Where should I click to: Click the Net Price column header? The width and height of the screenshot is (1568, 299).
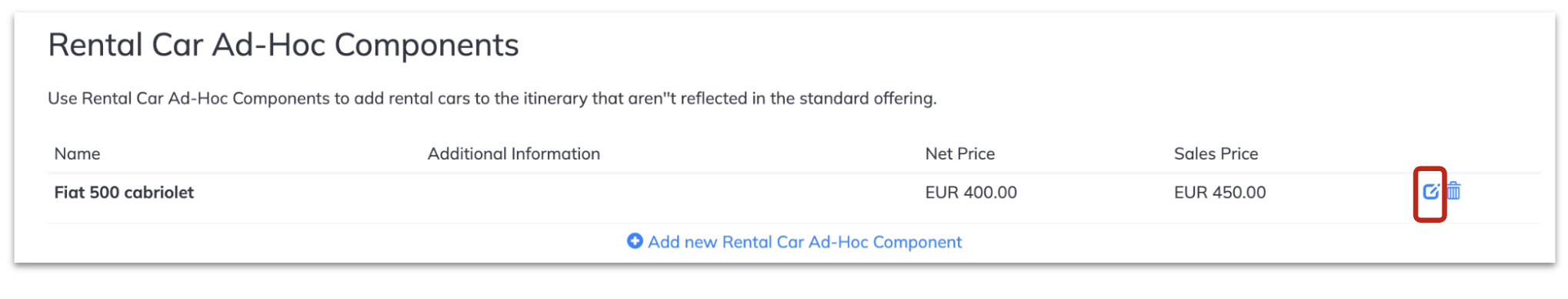tap(959, 154)
